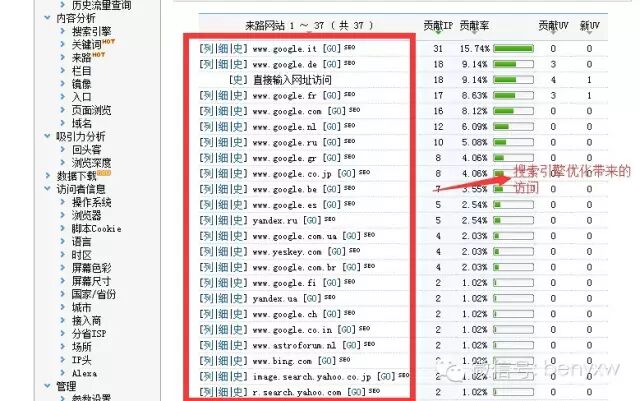Open 浏览器 sidebar item
Viewport: 640px width, 401px height.
[x=87, y=215]
